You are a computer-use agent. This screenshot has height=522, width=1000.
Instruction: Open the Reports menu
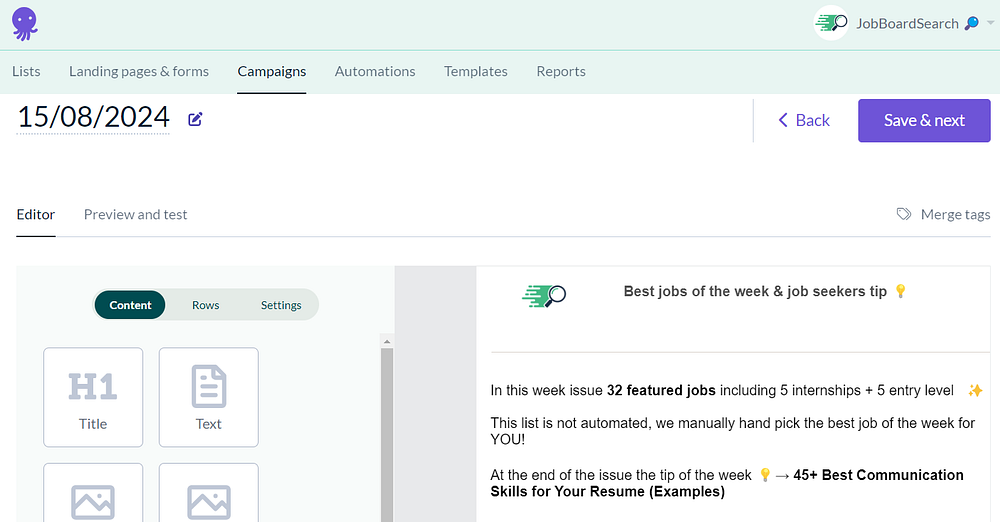561,71
